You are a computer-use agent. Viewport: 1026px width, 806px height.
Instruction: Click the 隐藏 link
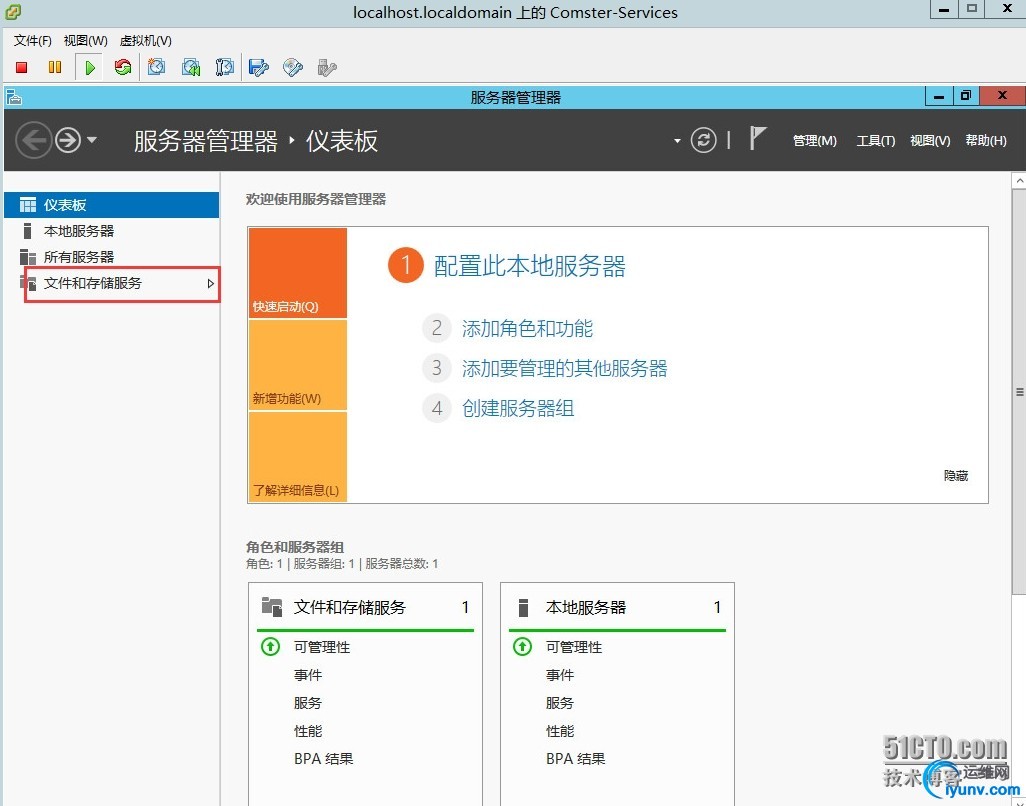click(x=956, y=476)
